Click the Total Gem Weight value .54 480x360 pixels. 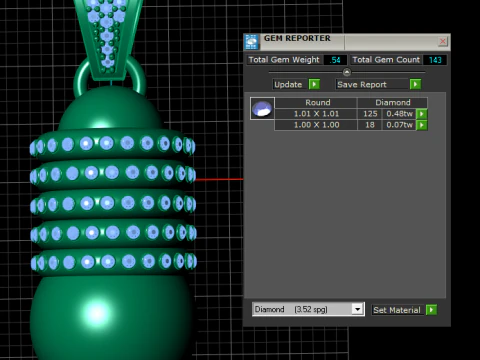click(335, 60)
